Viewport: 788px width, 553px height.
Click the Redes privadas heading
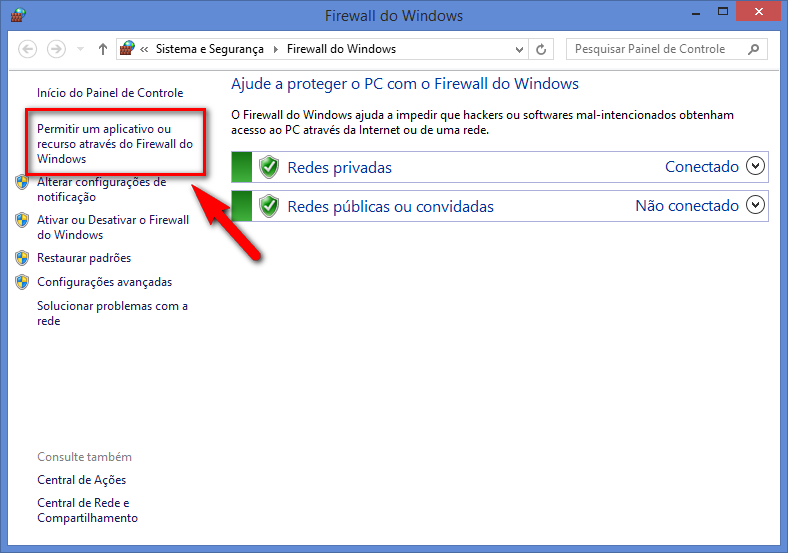pyautogui.click(x=339, y=167)
